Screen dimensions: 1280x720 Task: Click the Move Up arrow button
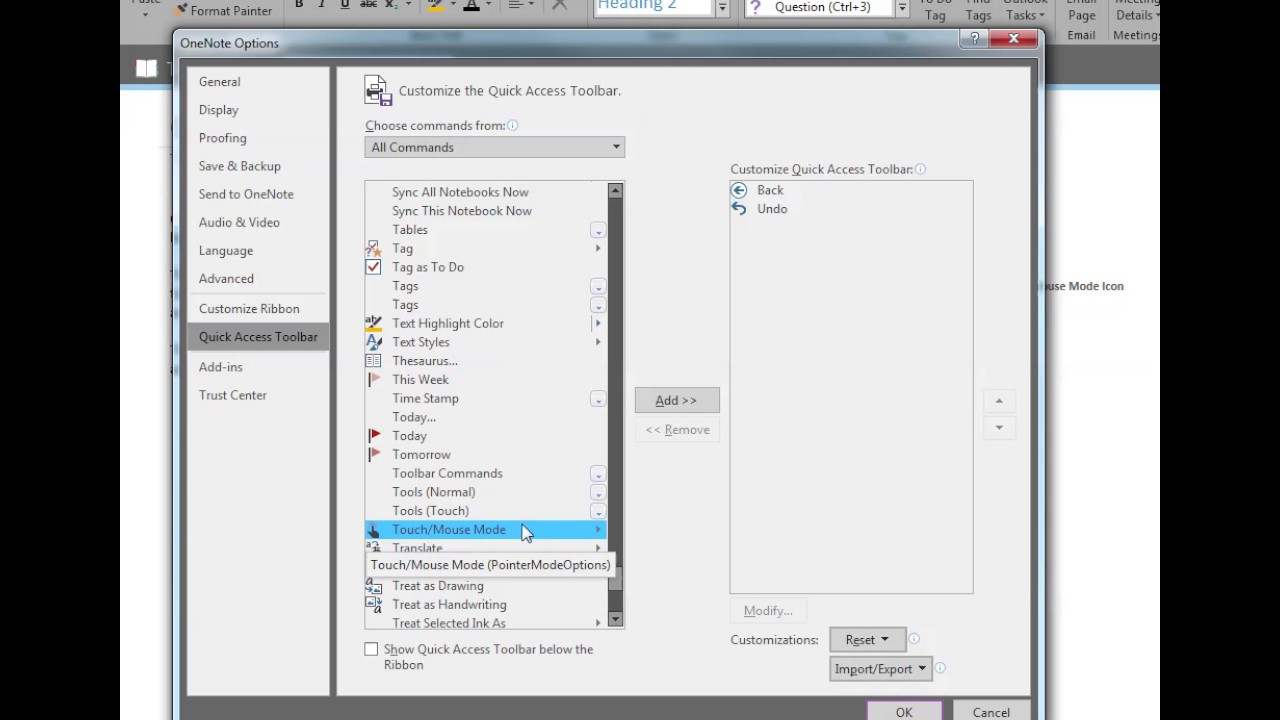point(999,401)
